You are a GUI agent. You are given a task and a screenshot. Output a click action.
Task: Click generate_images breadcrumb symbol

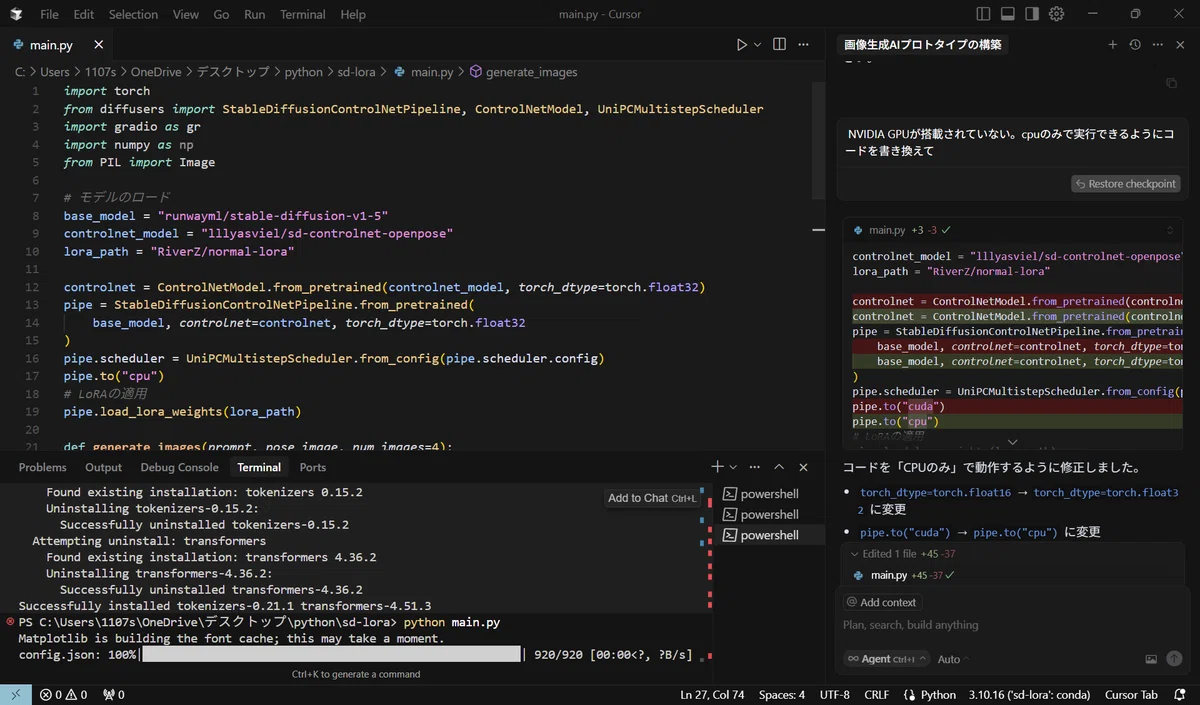tap(523, 72)
